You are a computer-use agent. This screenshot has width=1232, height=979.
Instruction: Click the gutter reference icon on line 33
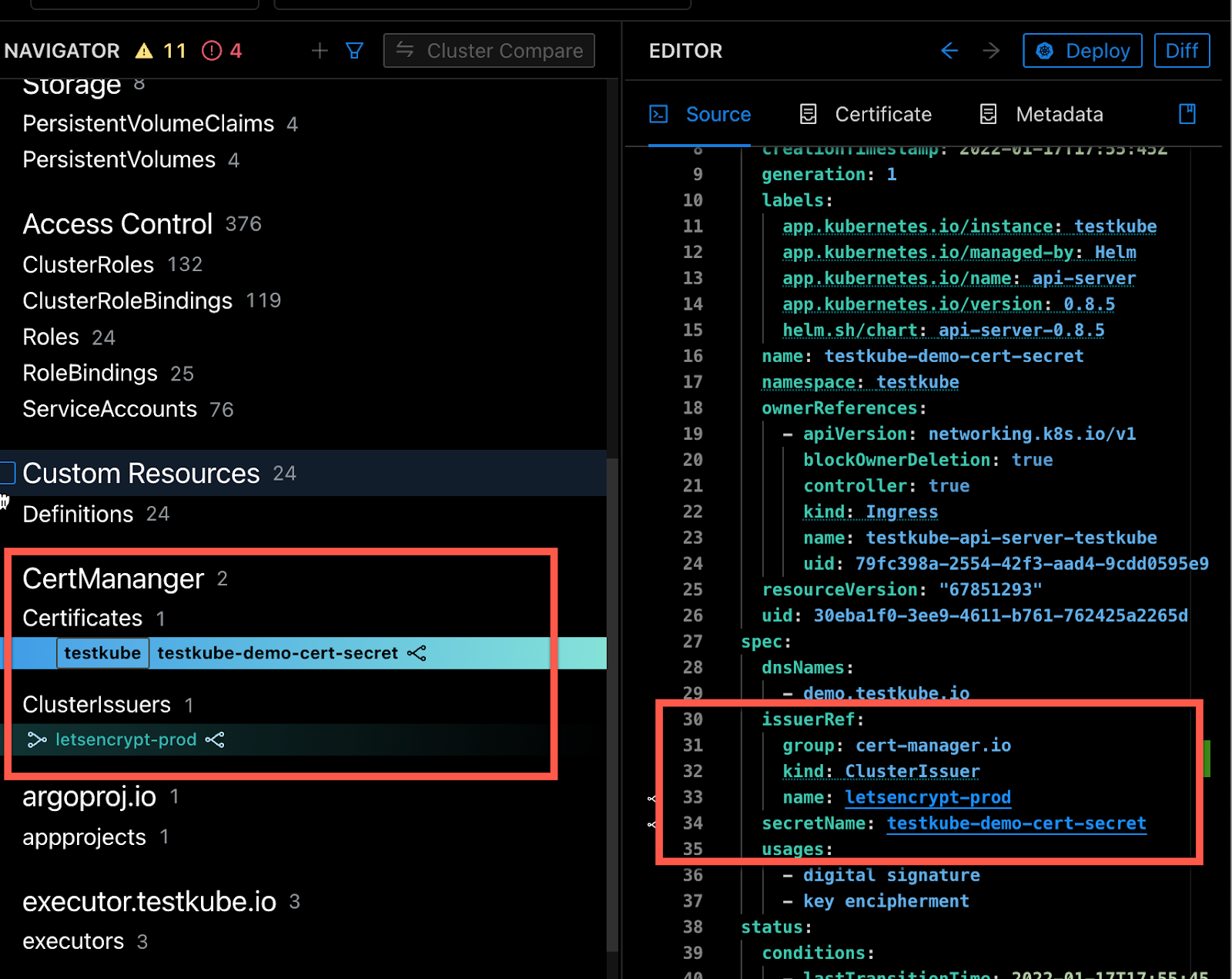651,798
